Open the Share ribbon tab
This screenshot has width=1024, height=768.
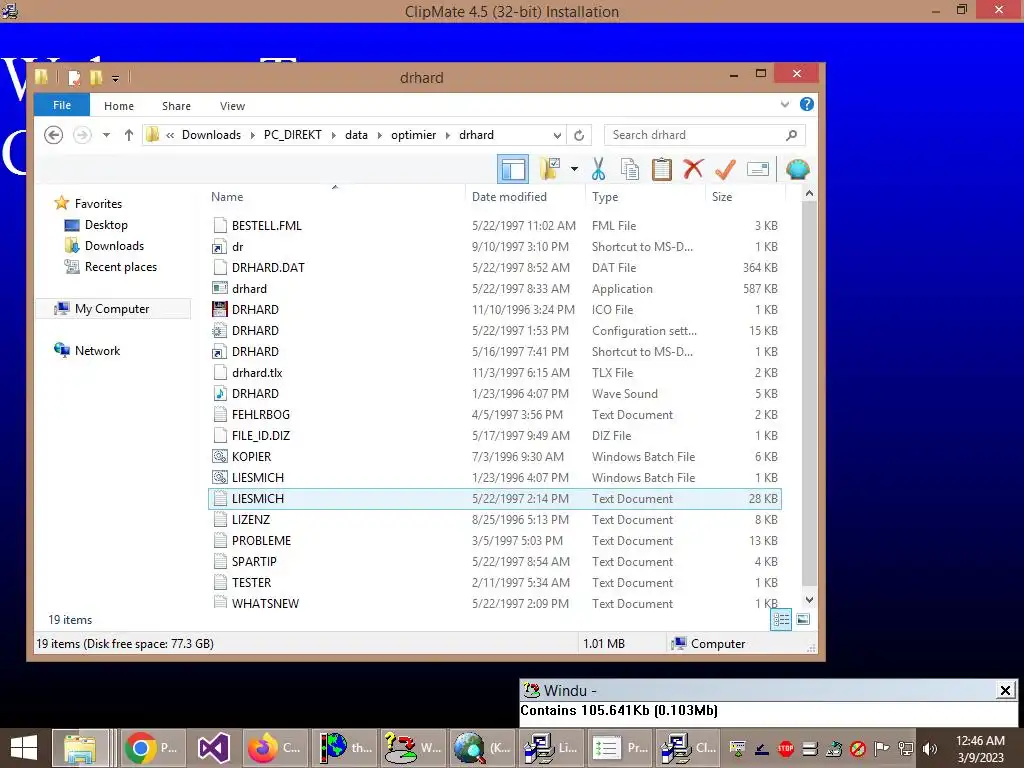point(176,106)
